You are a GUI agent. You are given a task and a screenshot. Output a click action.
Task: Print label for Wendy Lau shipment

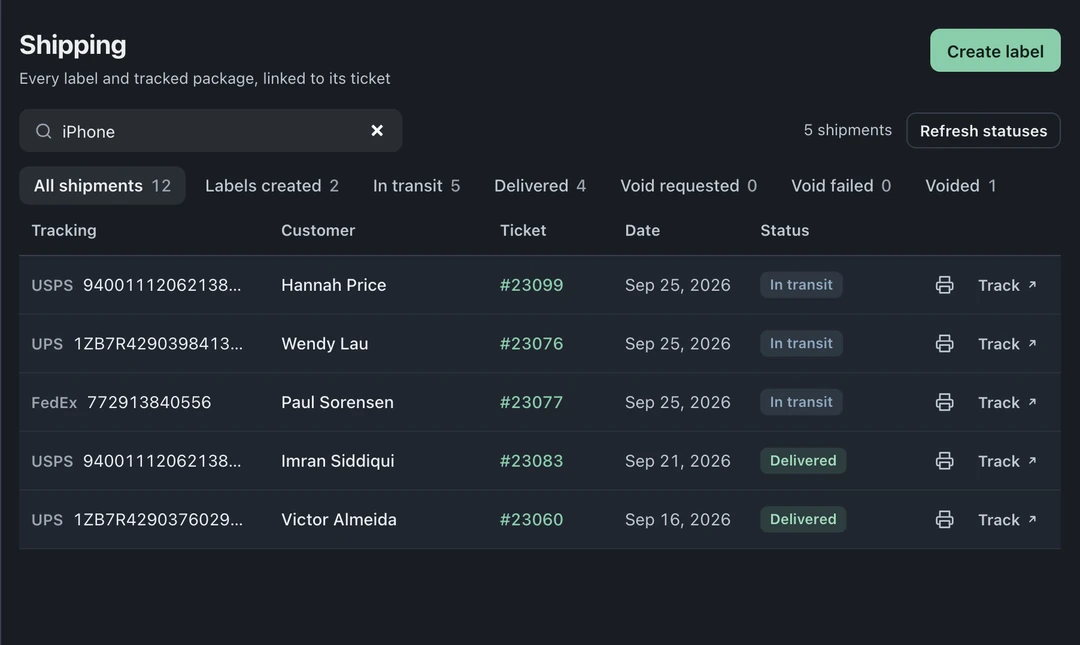(944, 344)
